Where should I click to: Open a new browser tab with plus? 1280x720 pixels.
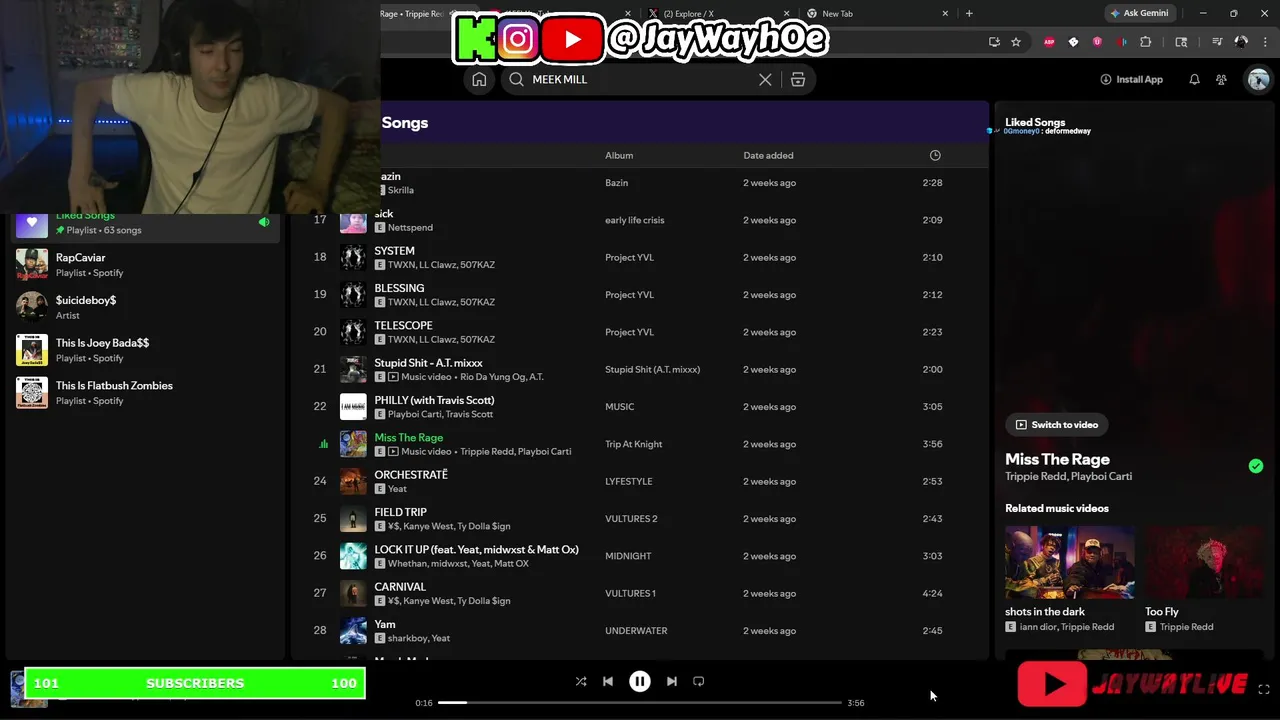969,13
